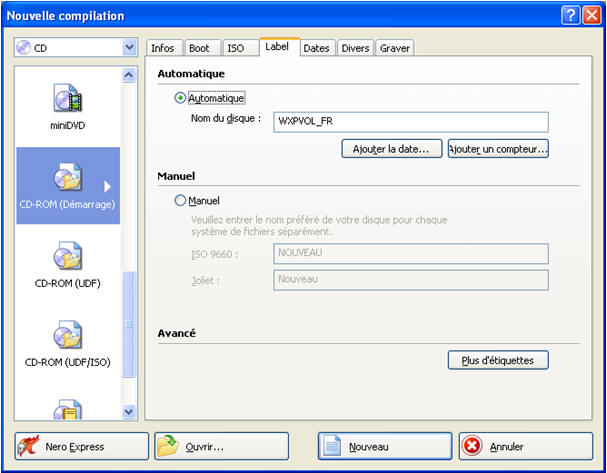The image size is (607, 473).
Task: Open the Graver tab
Action: click(394, 48)
